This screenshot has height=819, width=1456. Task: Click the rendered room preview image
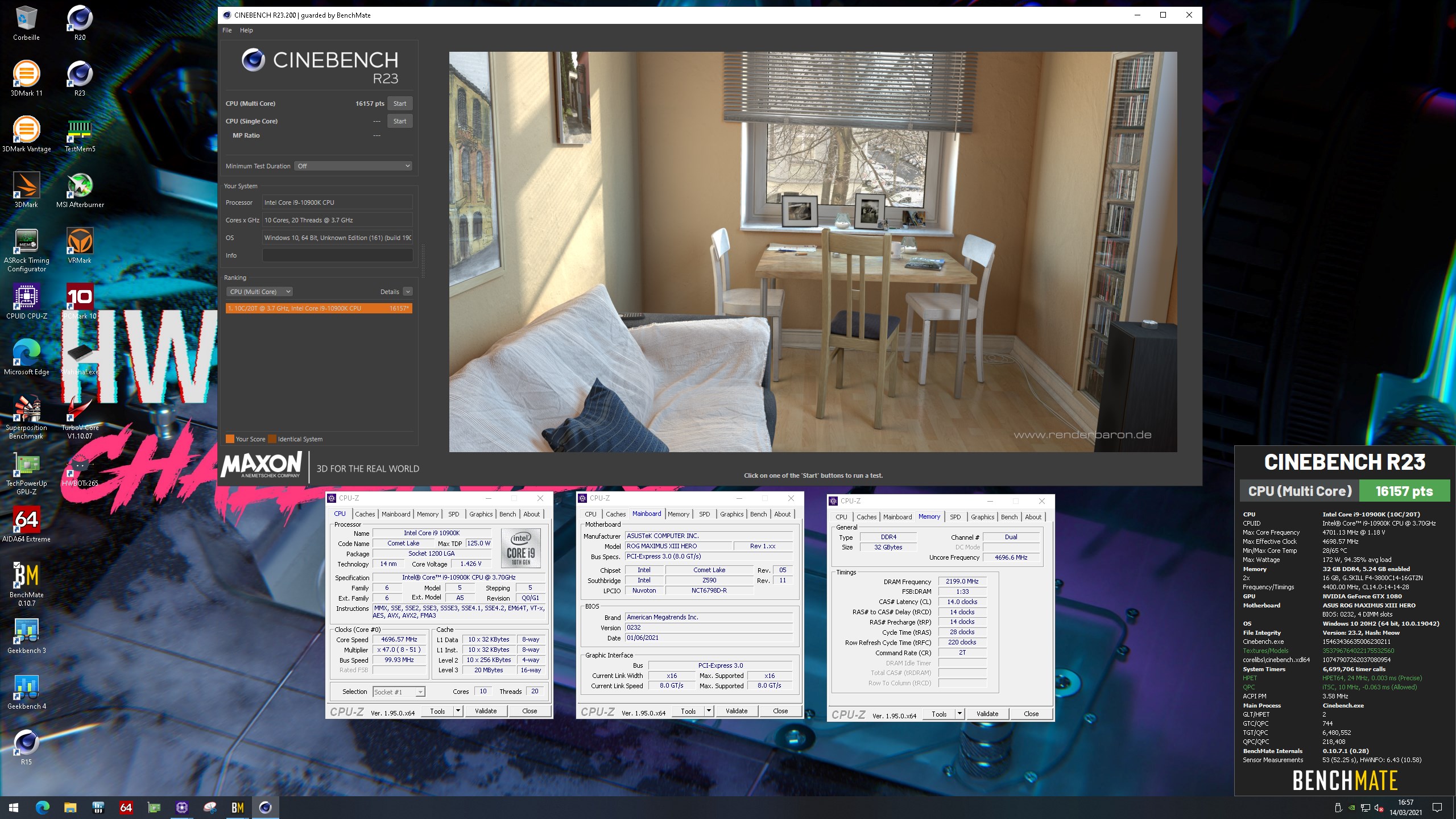tap(813, 252)
